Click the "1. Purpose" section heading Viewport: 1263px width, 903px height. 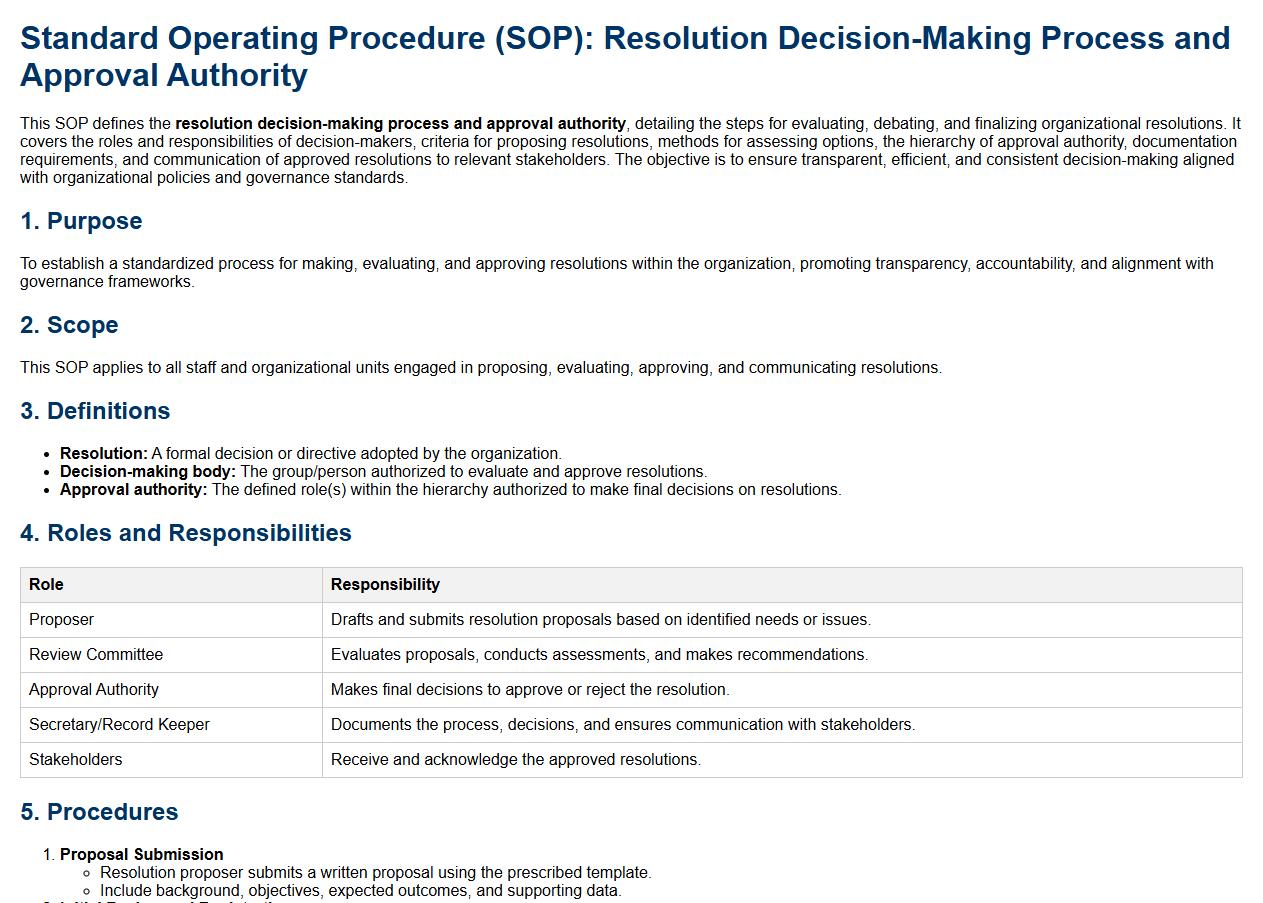point(81,221)
